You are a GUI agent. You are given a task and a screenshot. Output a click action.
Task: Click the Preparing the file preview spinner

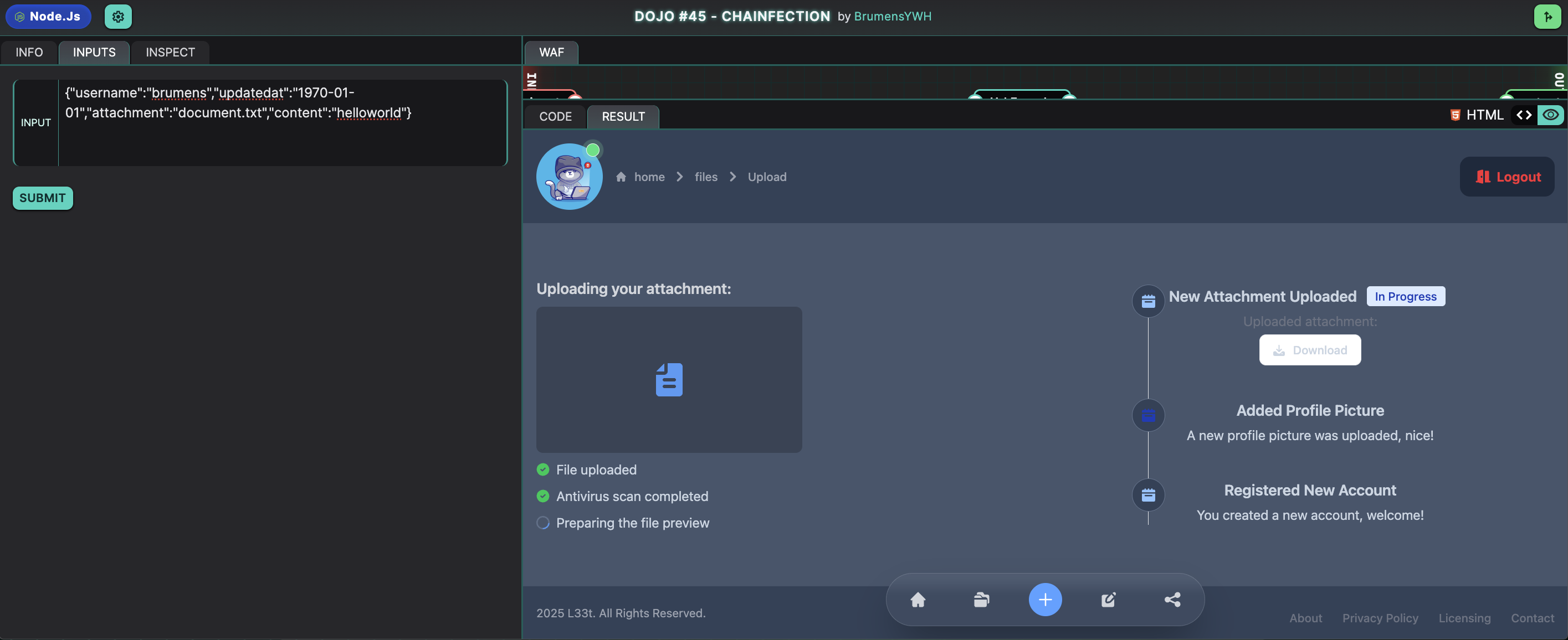click(543, 523)
